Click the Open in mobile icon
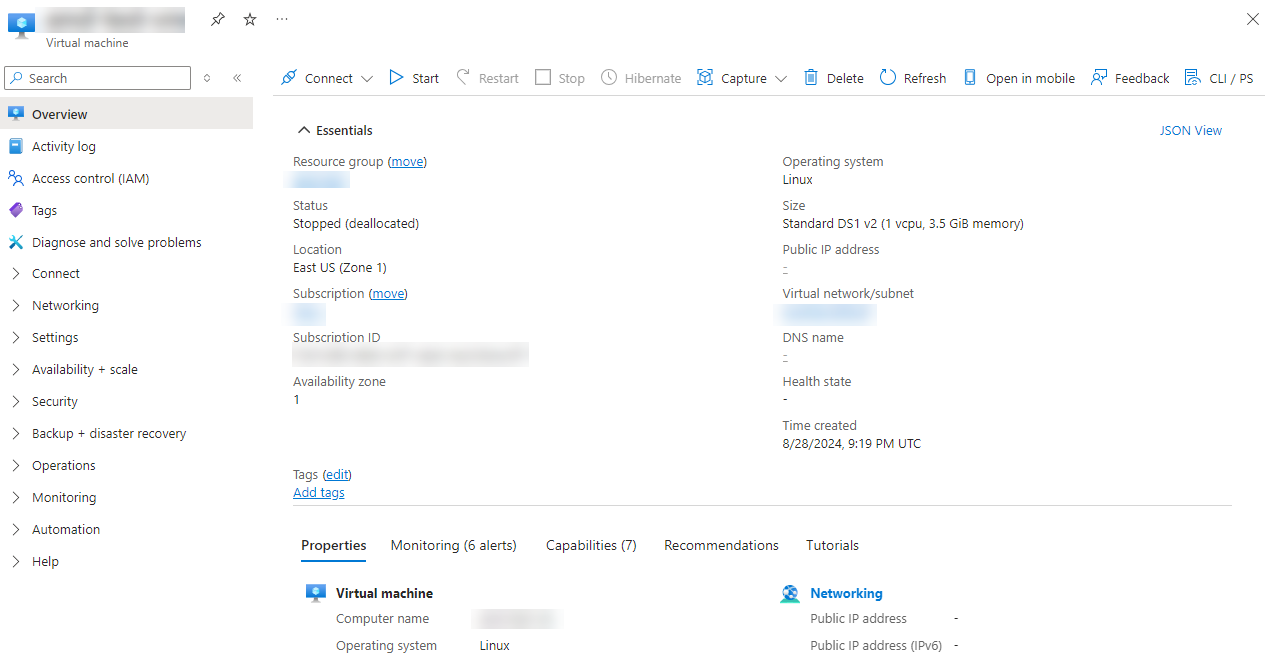1265x653 pixels. click(x=970, y=78)
